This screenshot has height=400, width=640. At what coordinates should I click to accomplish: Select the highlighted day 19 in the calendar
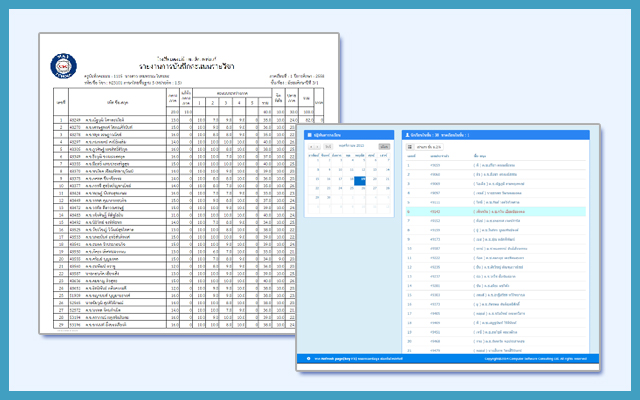tap(360, 181)
